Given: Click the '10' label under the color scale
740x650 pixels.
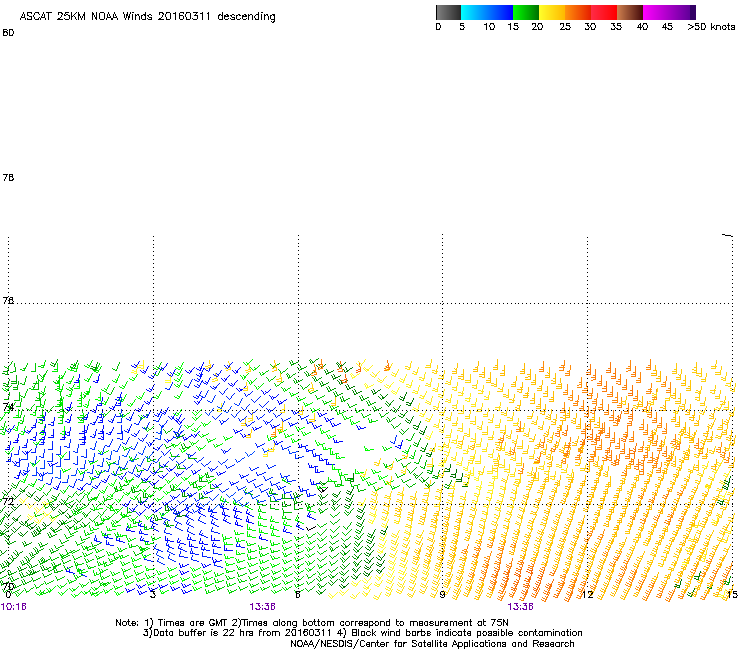Looking at the screenshot, I should [489, 27].
